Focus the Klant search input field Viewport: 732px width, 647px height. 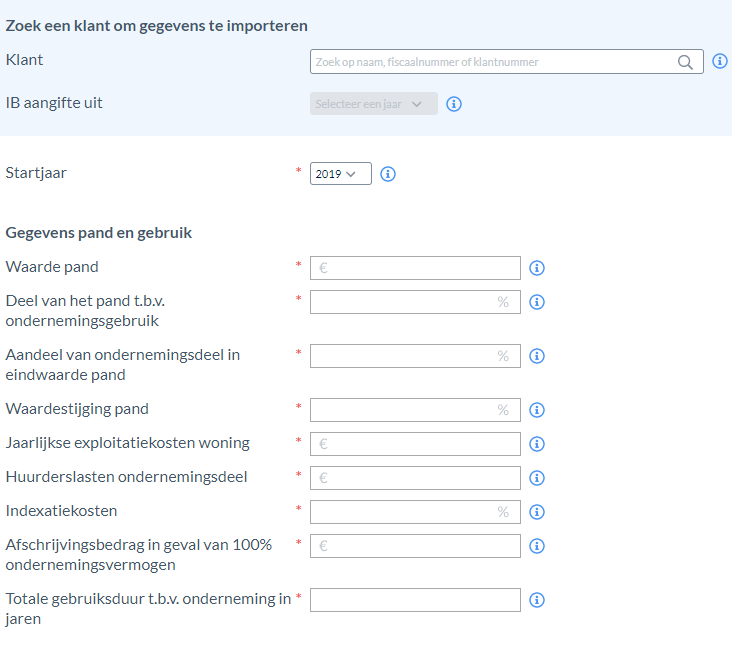tap(507, 62)
